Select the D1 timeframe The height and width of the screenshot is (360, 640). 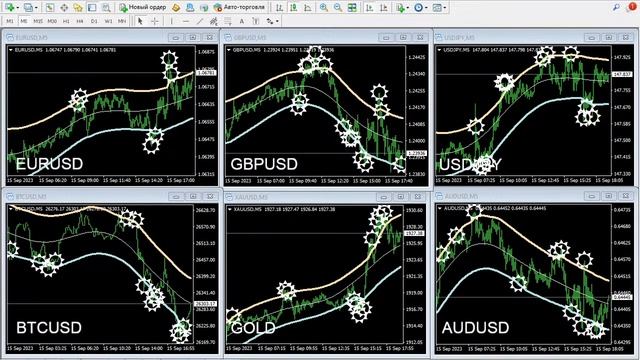(x=94, y=21)
